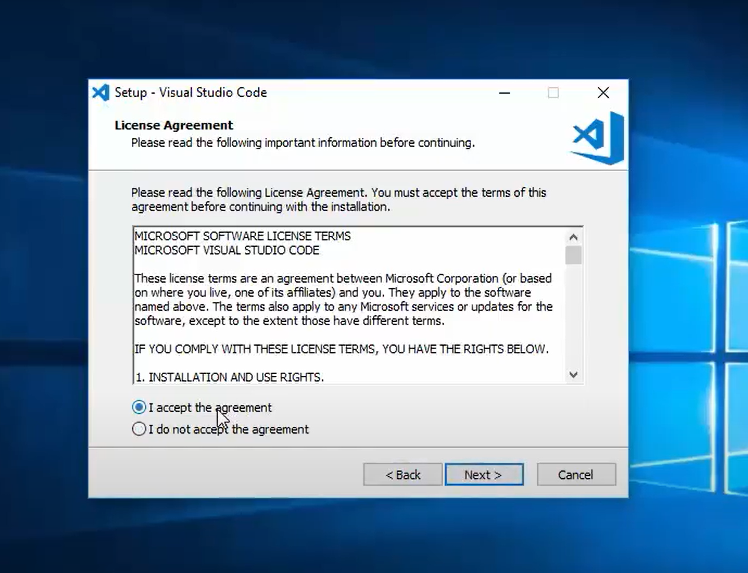This screenshot has height=573, width=748.
Task: Click the license scrollbar down arrow
Action: pyautogui.click(x=573, y=375)
